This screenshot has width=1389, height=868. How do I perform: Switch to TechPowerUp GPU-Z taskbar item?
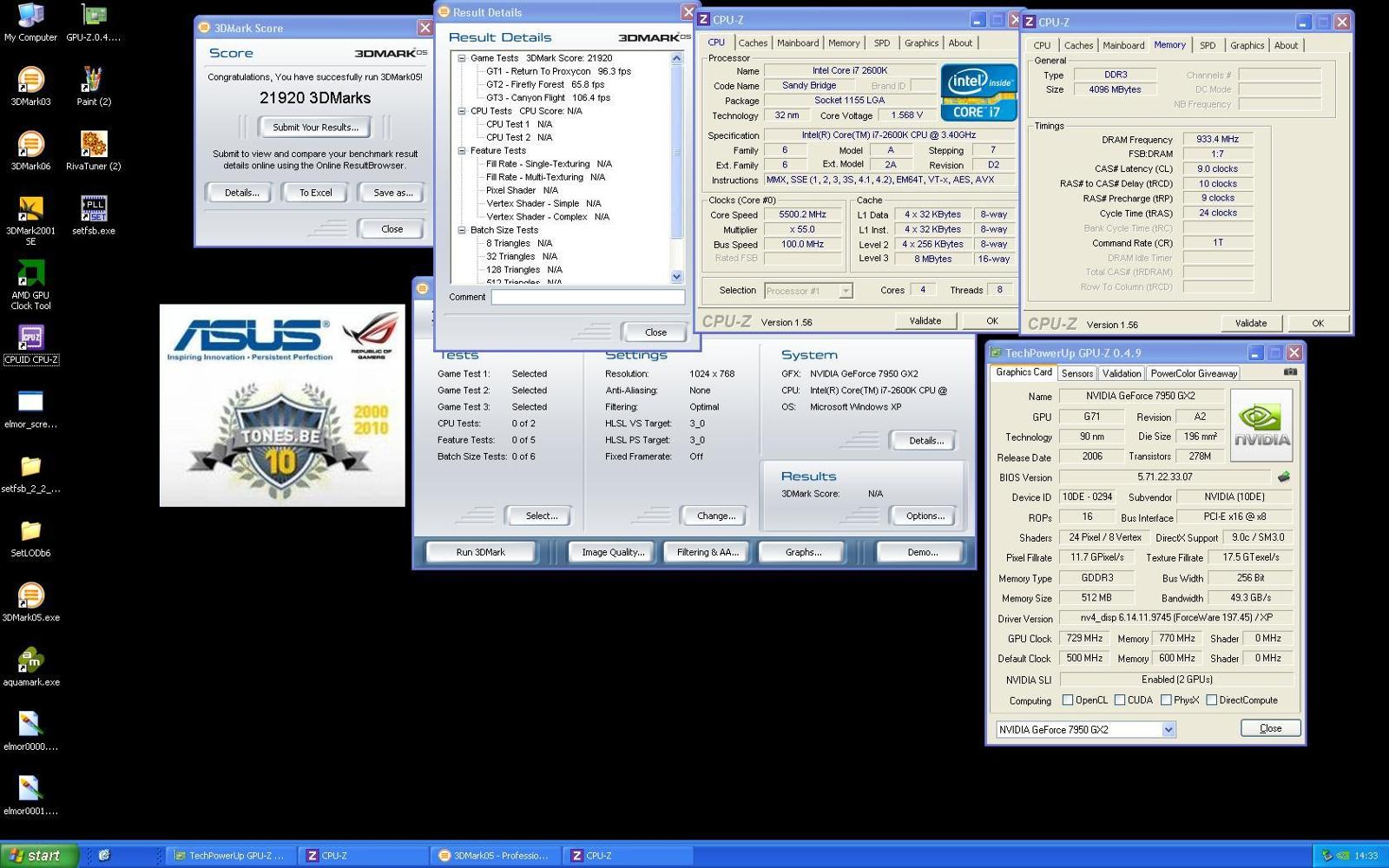[230, 855]
